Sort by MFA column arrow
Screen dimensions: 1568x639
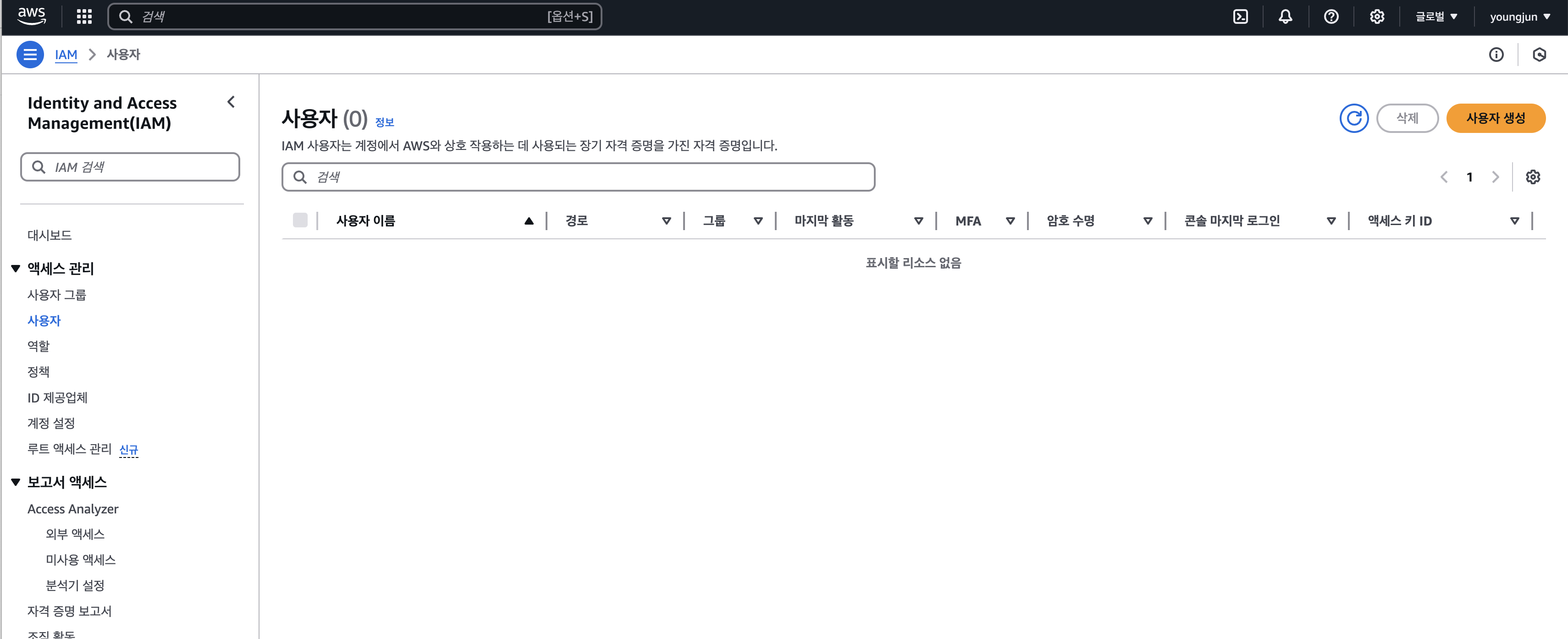click(x=1010, y=221)
